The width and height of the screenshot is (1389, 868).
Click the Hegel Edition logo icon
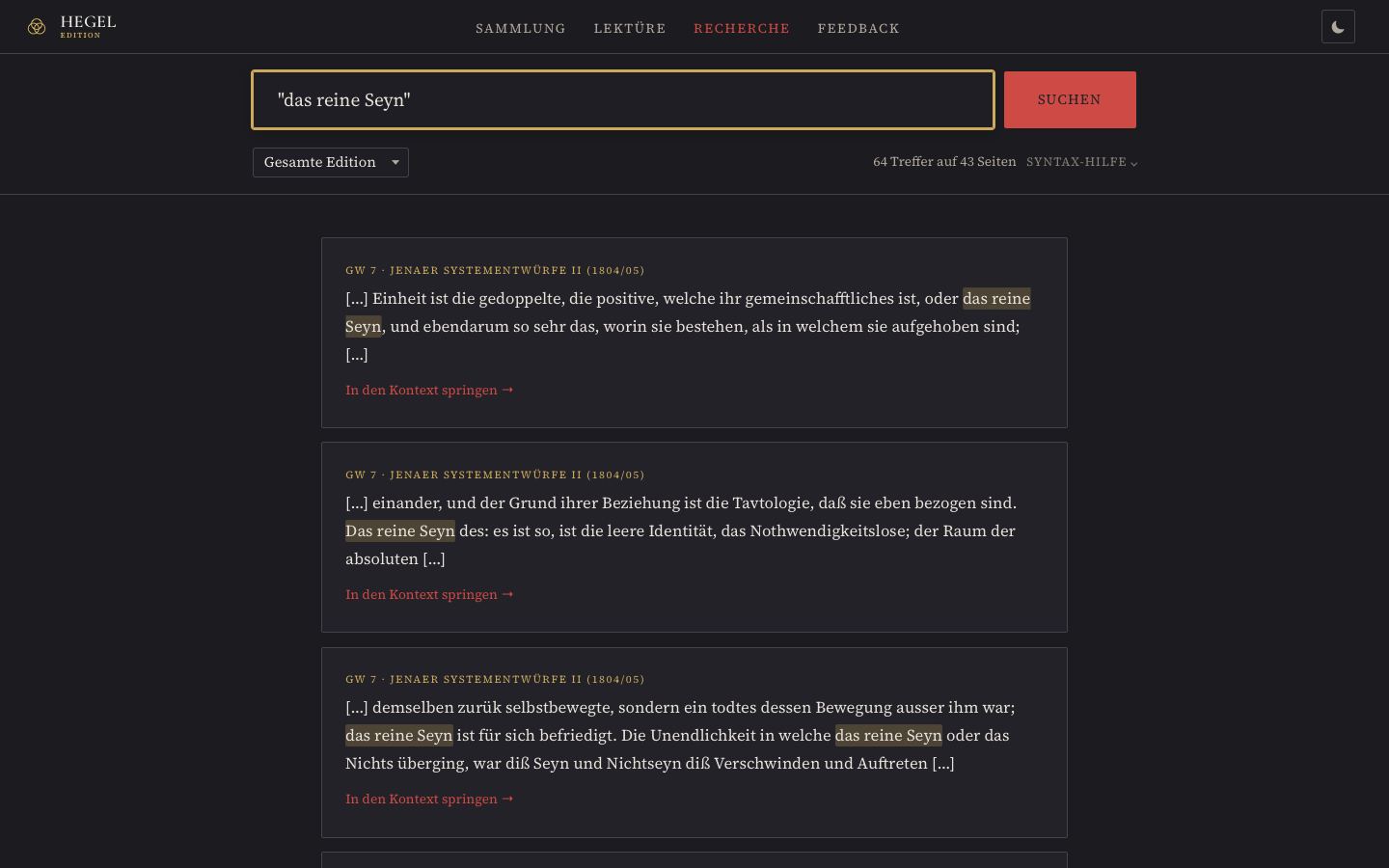tap(37, 27)
